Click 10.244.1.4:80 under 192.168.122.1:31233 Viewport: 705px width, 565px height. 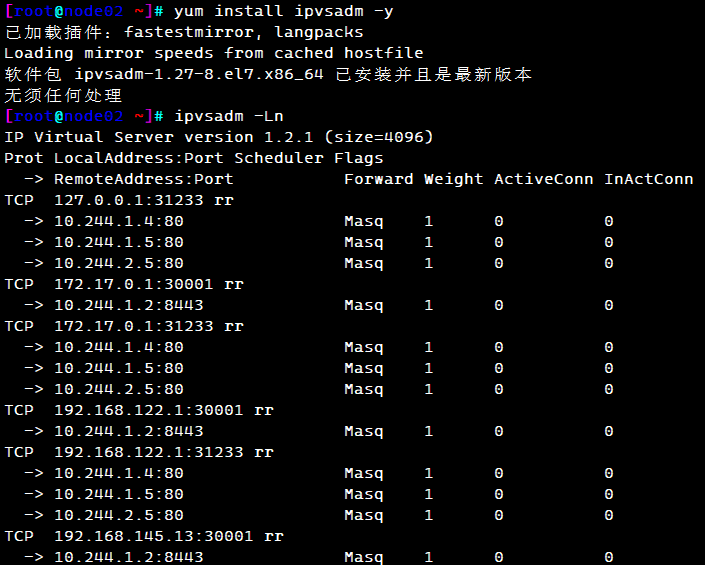[x=119, y=473]
